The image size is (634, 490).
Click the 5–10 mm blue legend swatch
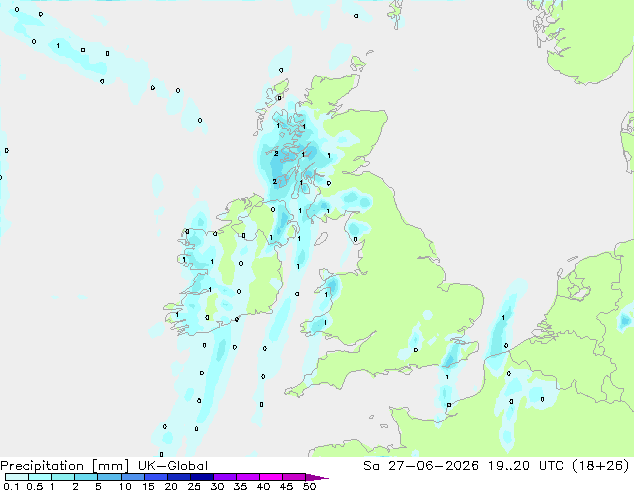pyautogui.click(x=109, y=477)
